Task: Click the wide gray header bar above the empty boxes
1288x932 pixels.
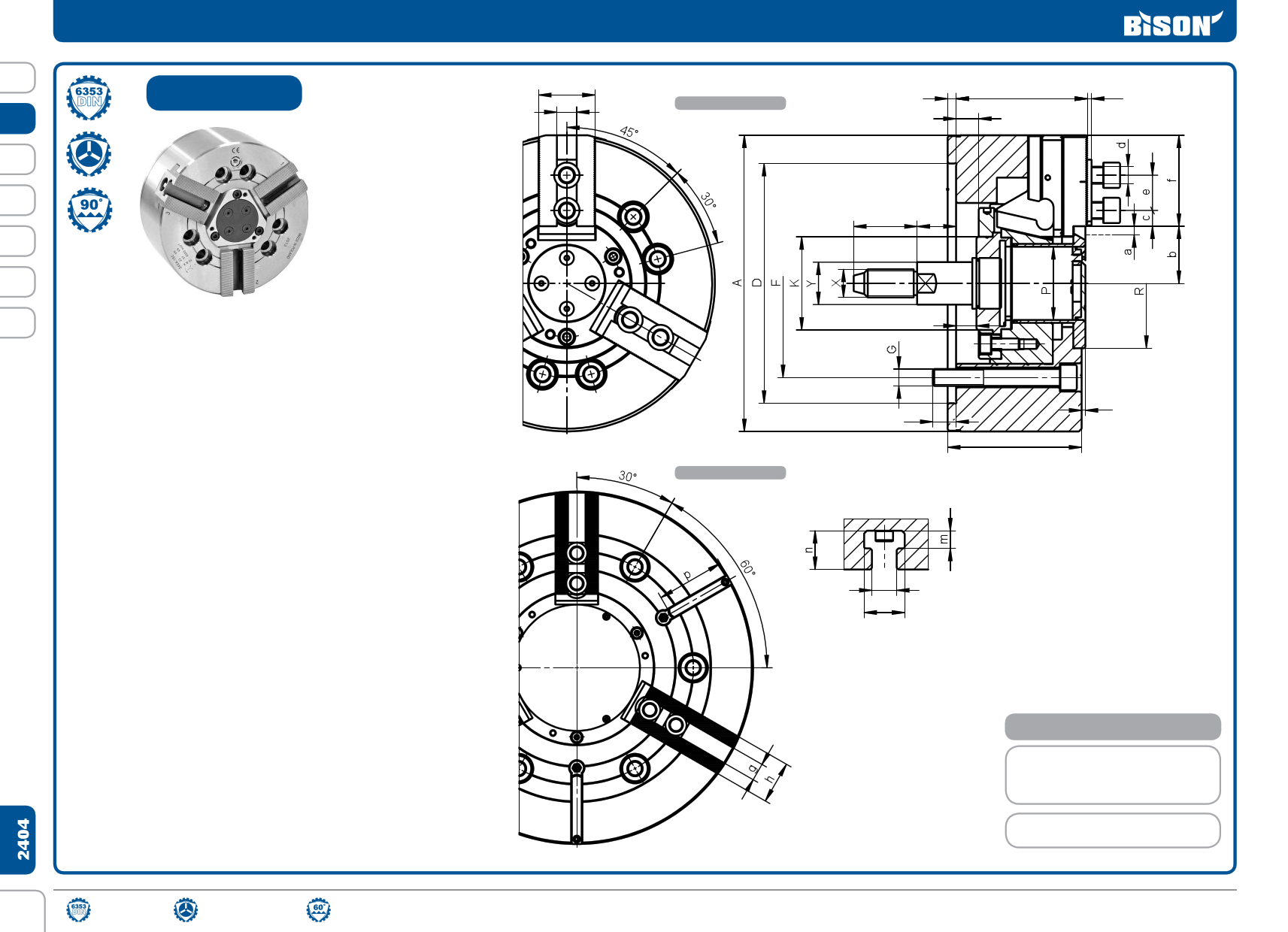Action: pos(1112,727)
